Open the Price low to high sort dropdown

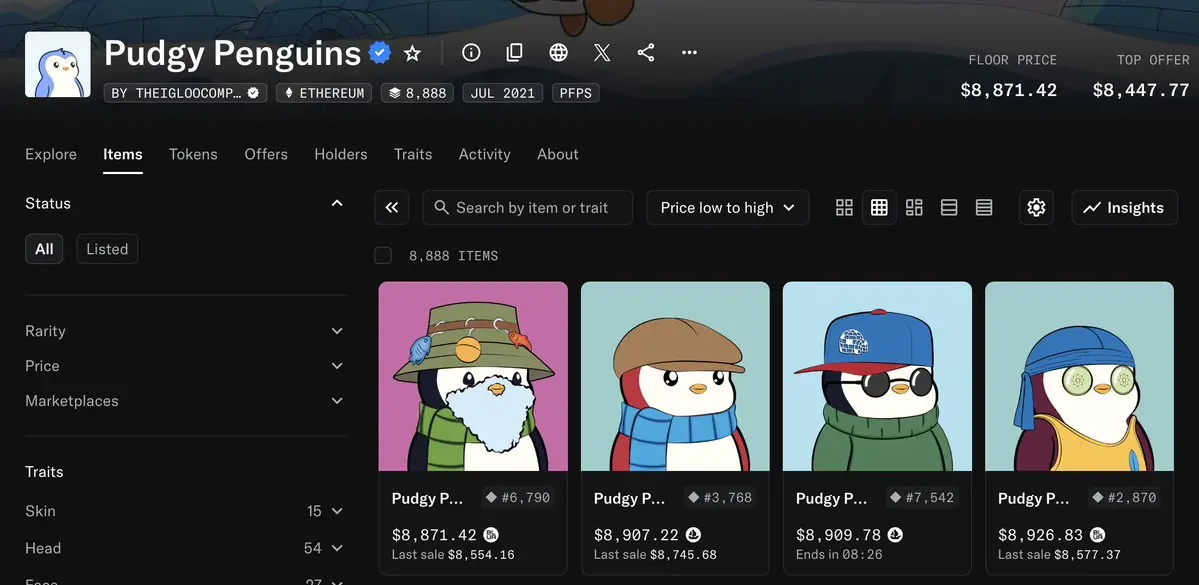click(x=727, y=207)
